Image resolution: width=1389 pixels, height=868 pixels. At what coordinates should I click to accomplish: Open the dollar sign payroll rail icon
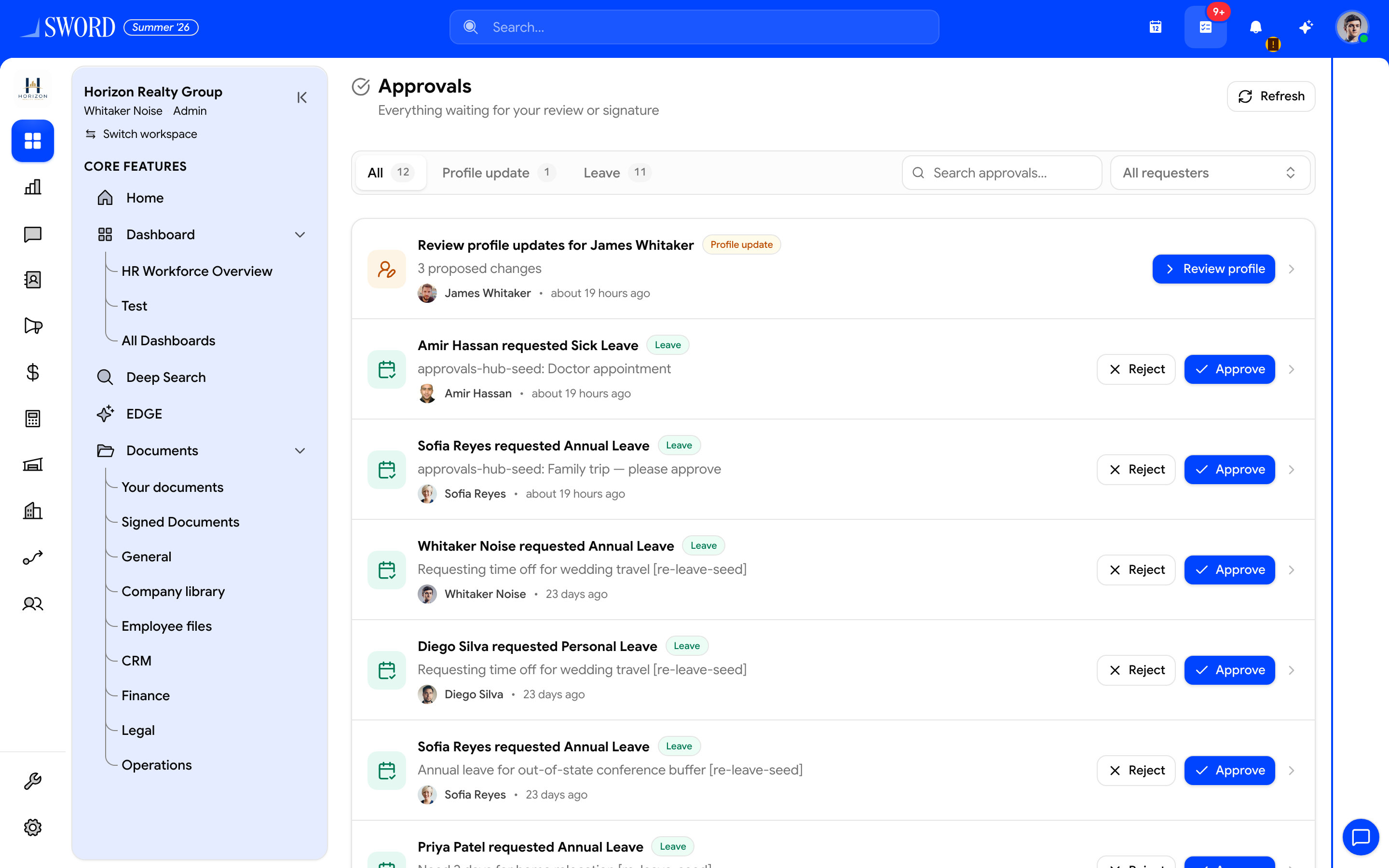(33, 373)
